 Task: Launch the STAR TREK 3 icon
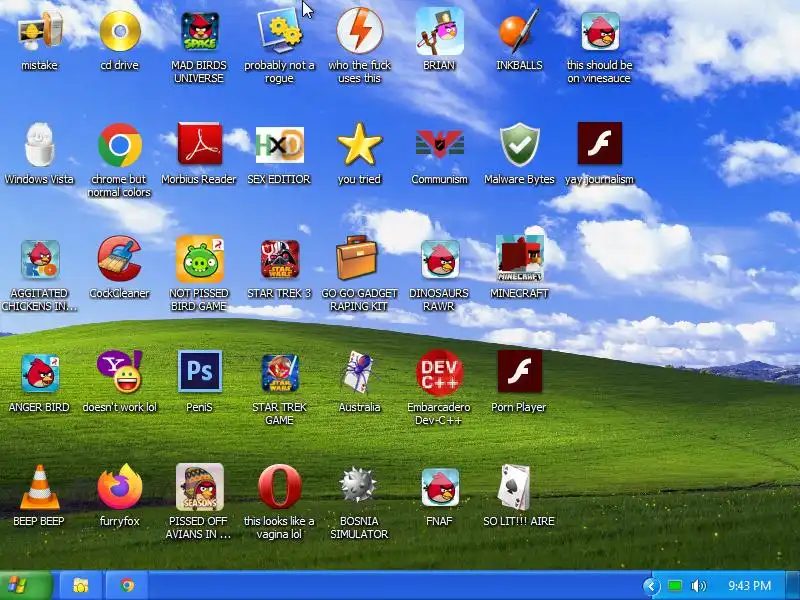click(279, 259)
